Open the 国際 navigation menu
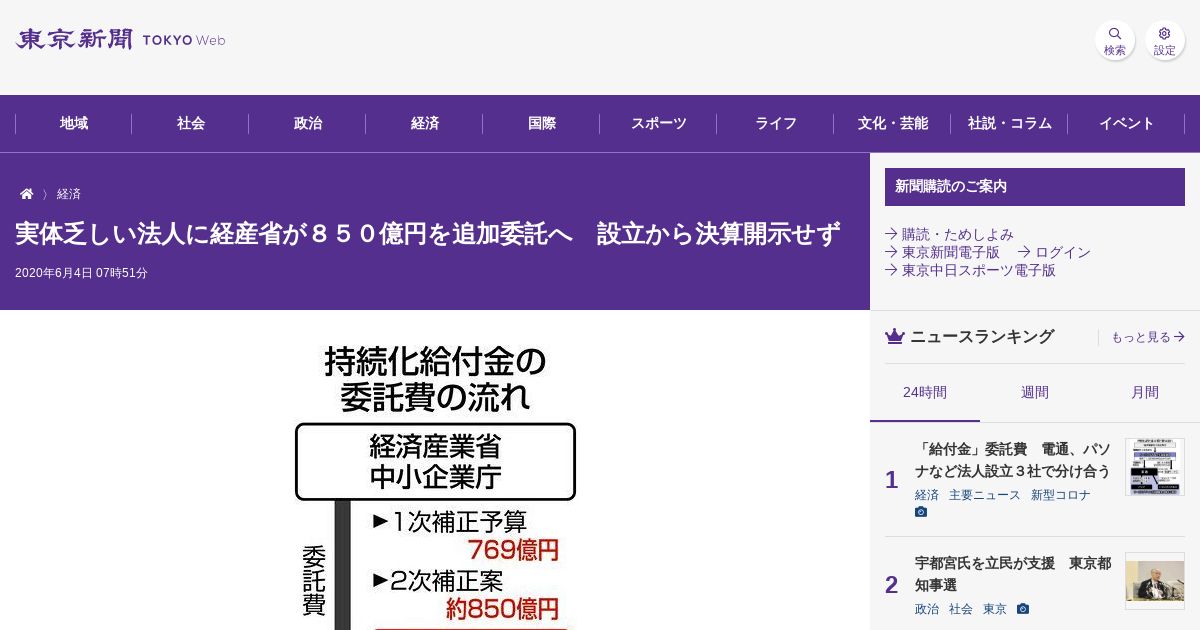Viewport: 1200px width, 630px height. tap(542, 124)
